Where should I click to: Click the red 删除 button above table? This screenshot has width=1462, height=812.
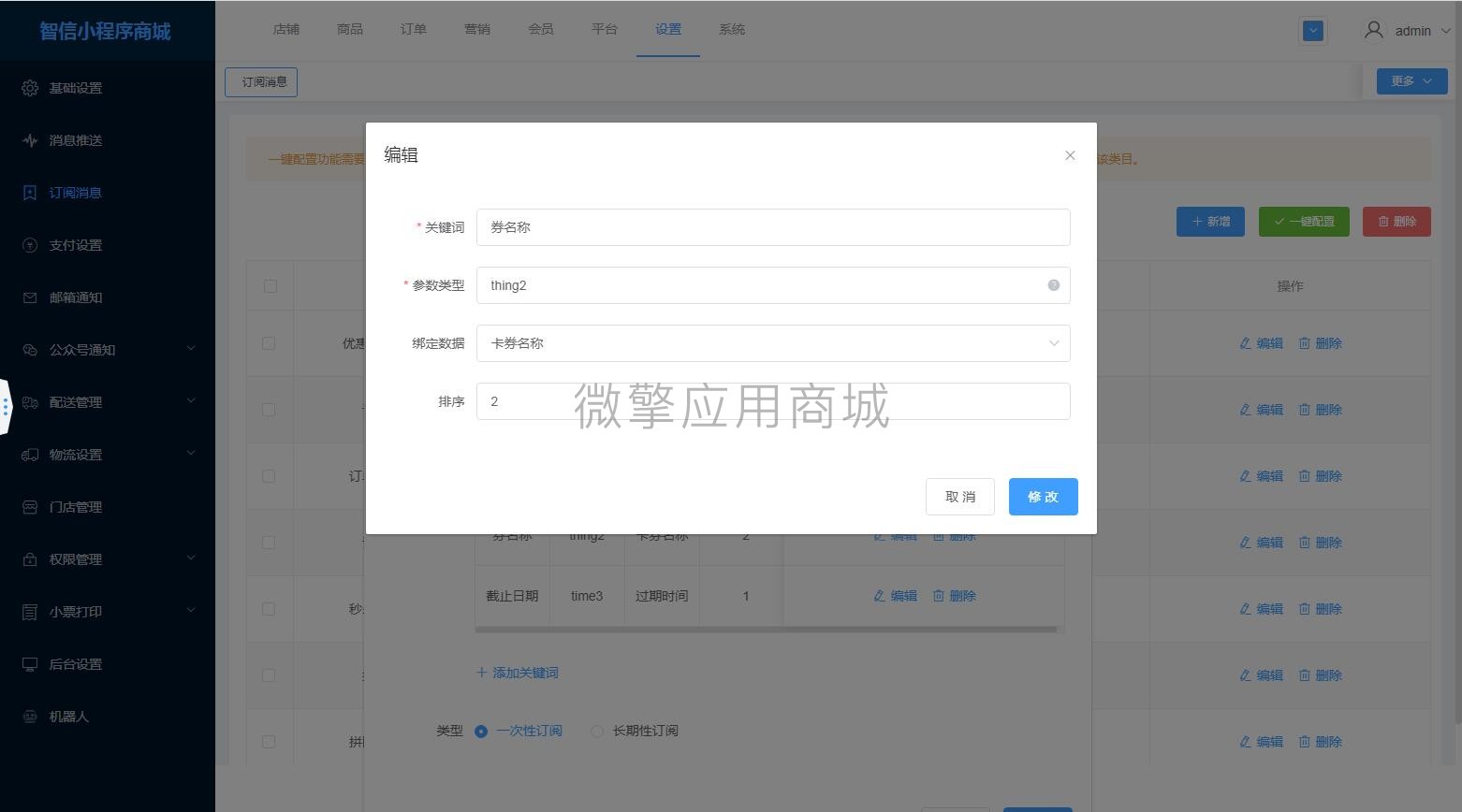coord(1396,222)
